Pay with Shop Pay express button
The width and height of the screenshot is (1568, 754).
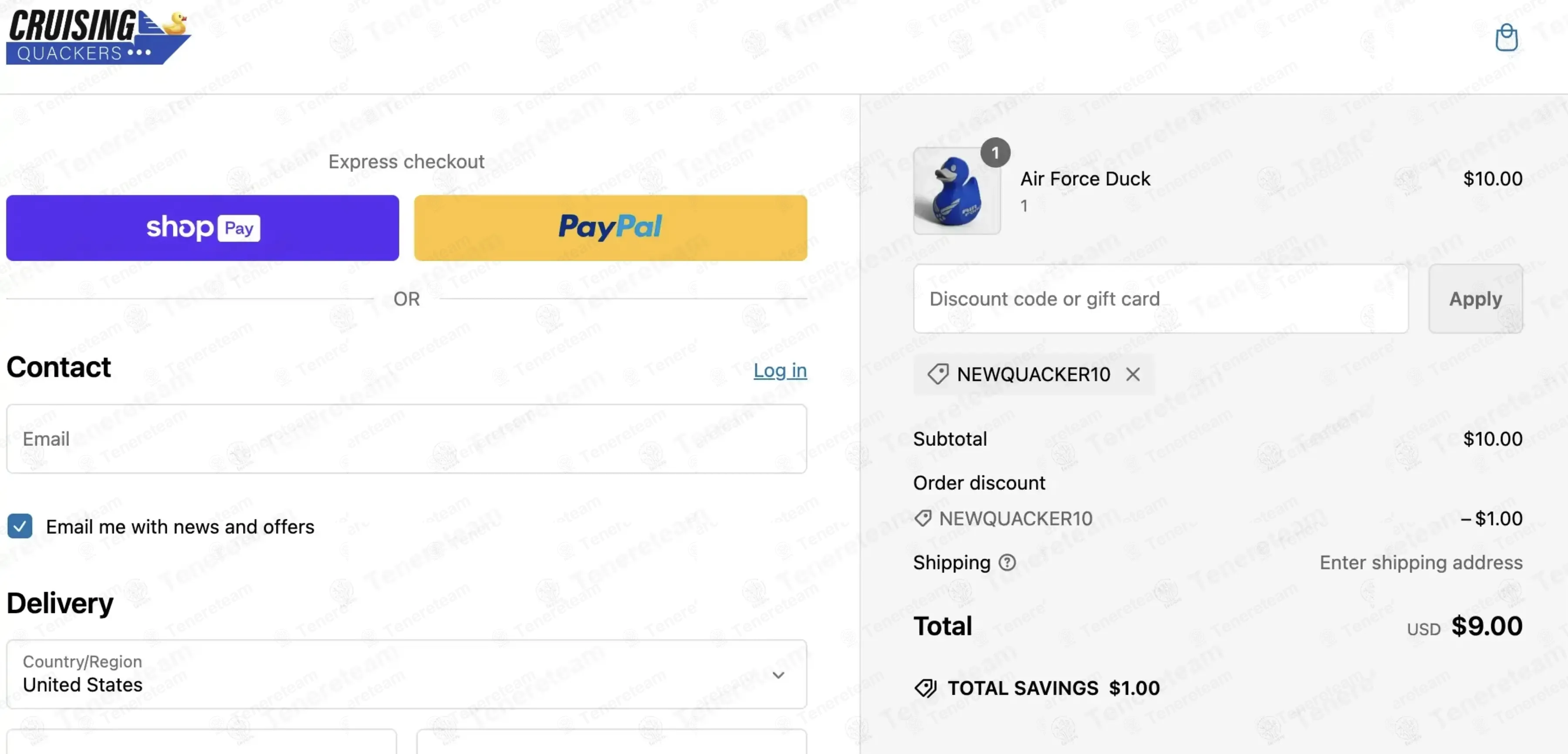point(203,228)
